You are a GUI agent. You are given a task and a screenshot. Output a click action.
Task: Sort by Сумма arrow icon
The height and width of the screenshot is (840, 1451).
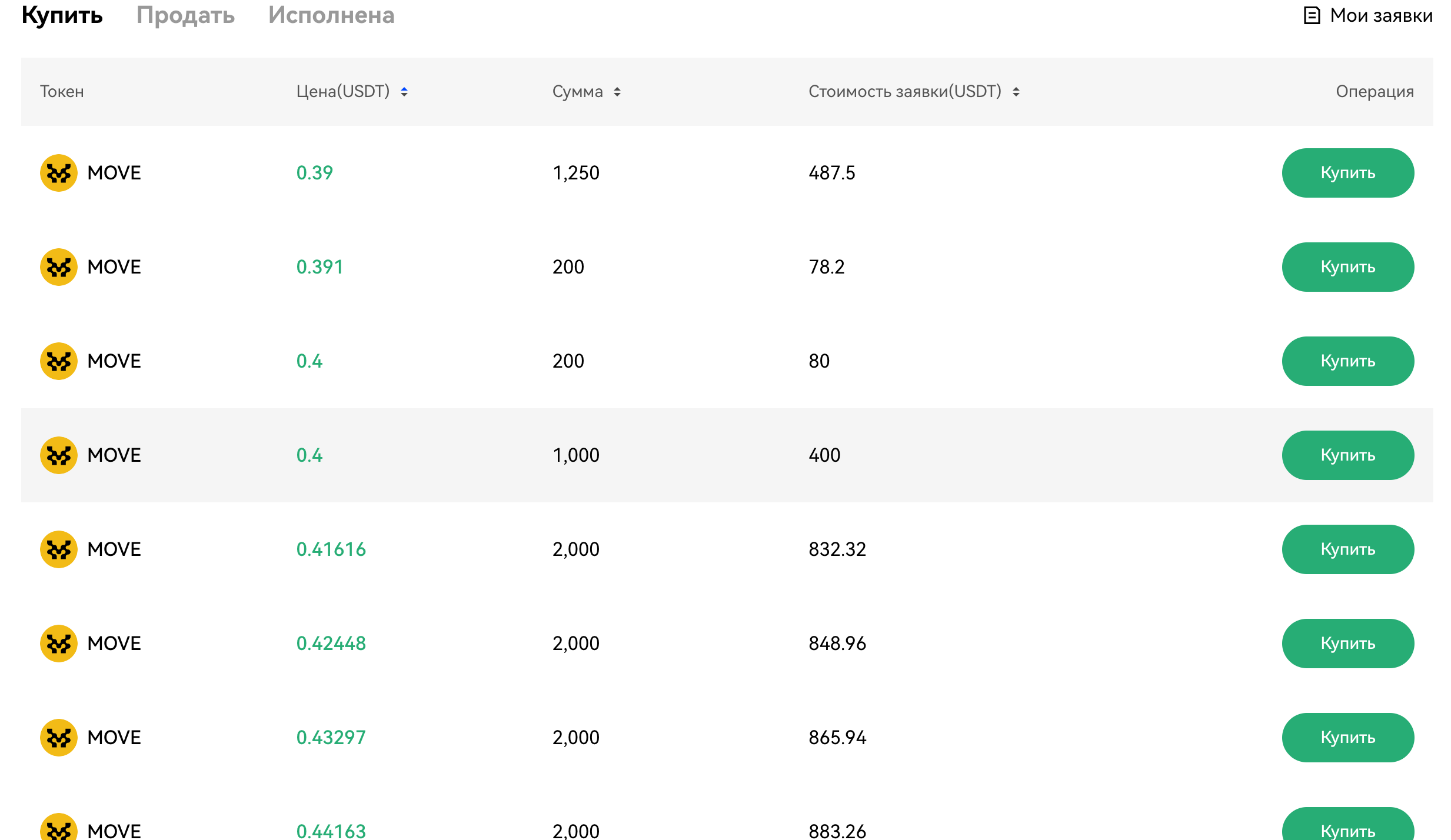(x=617, y=92)
